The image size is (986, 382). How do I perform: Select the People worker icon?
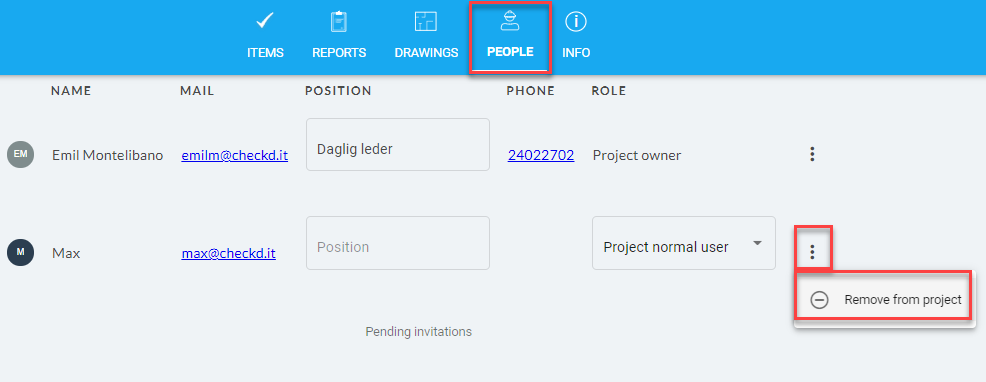pos(510,21)
